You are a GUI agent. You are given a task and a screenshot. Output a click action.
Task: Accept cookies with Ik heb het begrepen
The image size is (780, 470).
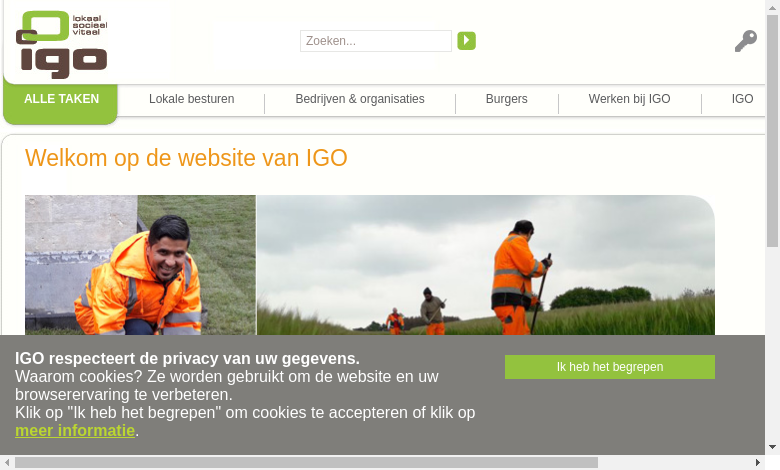[610, 367]
